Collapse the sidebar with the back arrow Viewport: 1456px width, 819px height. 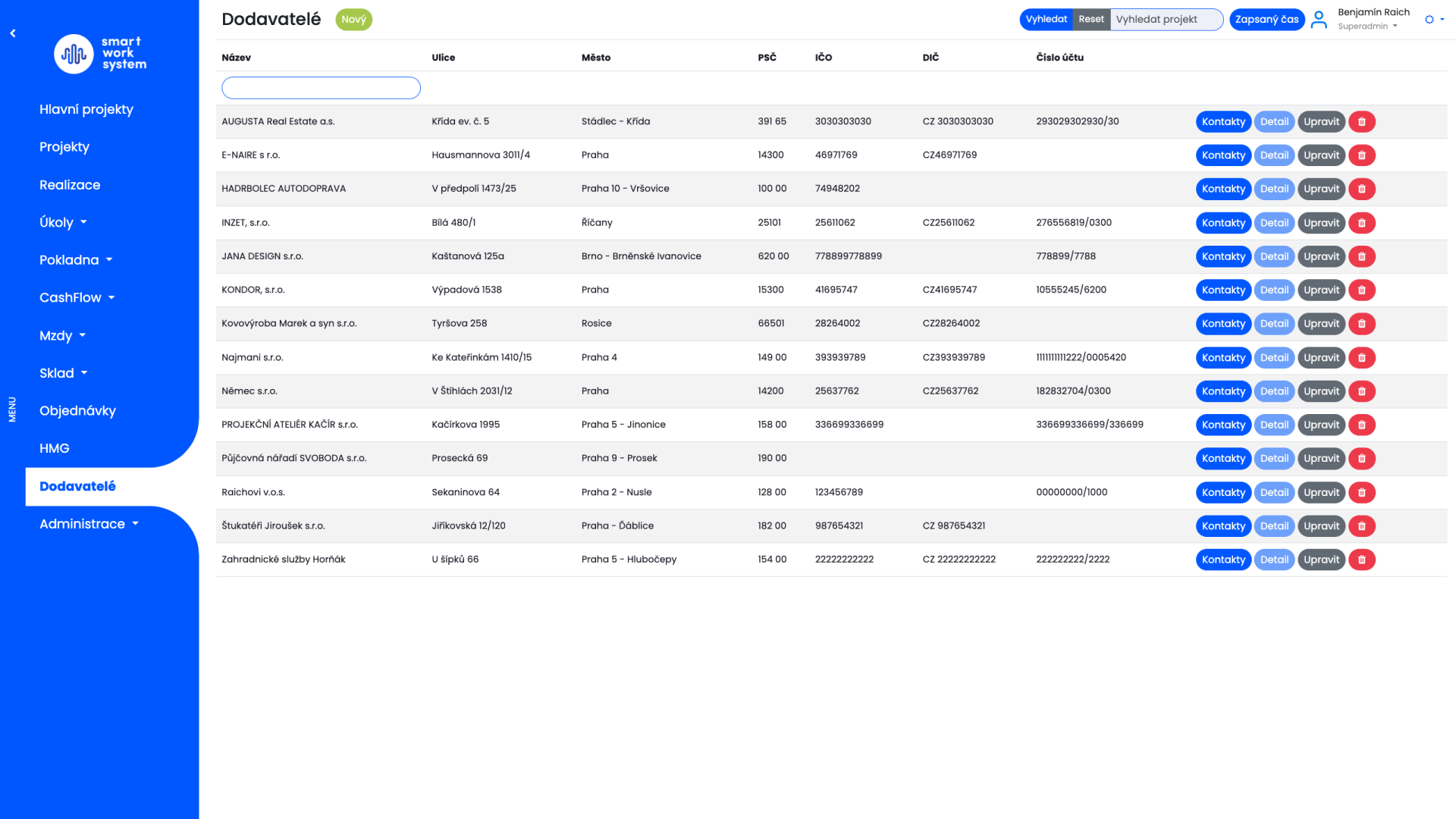[x=13, y=33]
